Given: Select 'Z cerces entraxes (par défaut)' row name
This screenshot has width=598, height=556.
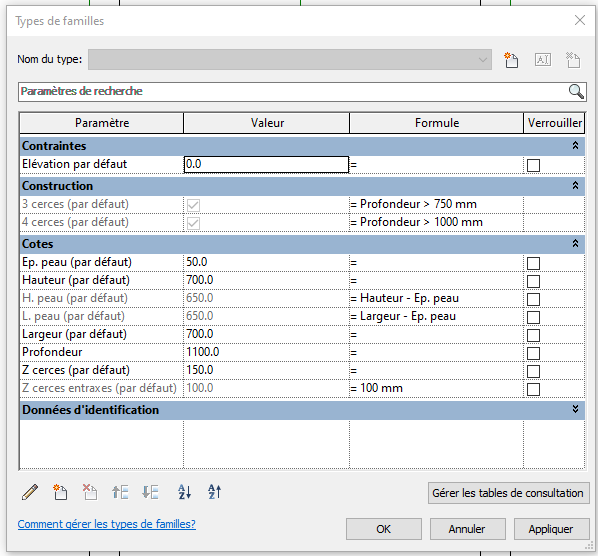Looking at the screenshot, I should pos(99,388).
